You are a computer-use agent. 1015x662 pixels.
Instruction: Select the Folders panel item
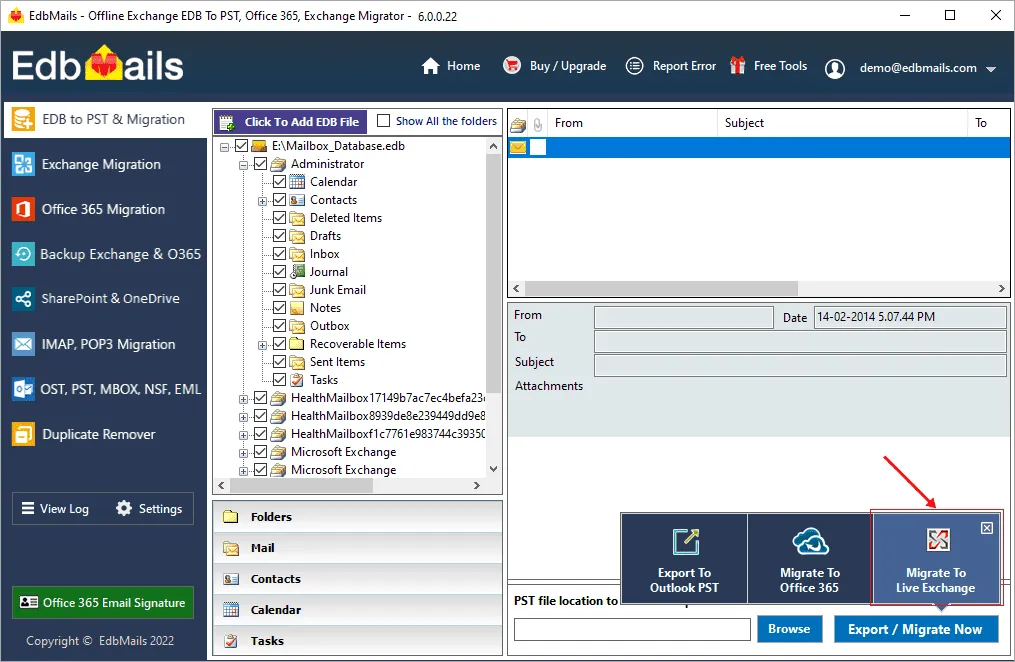click(x=357, y=517)
